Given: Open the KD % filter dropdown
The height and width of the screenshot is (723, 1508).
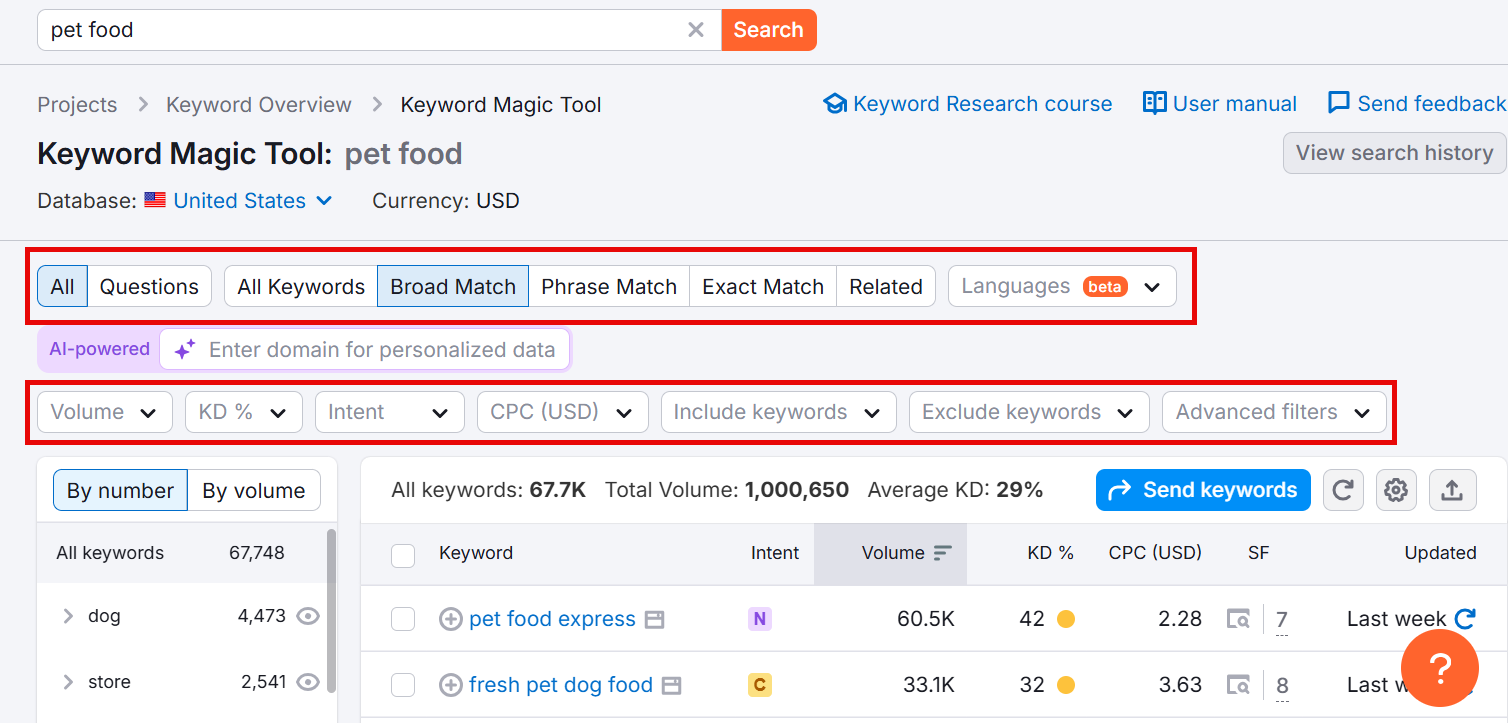Looking at the screenshot, I should click(244, 412).
